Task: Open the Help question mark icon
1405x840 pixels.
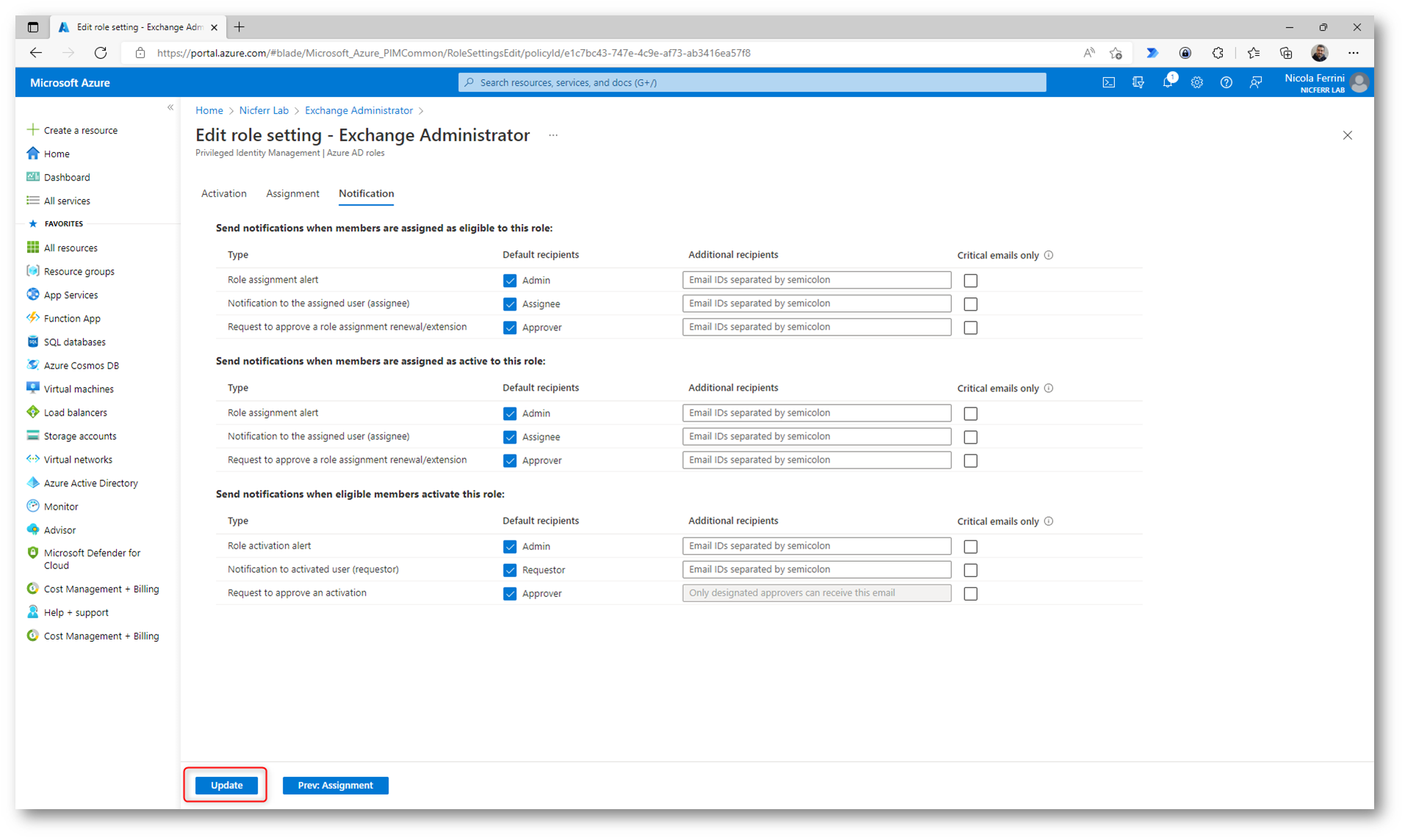Action: tap(1226, 82)
